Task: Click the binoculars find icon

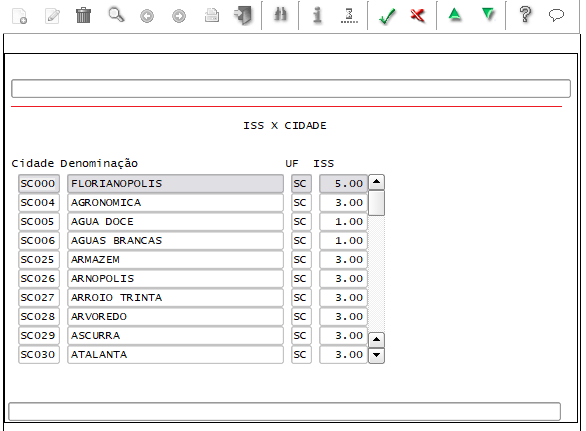Action: (x=280, y=15)
